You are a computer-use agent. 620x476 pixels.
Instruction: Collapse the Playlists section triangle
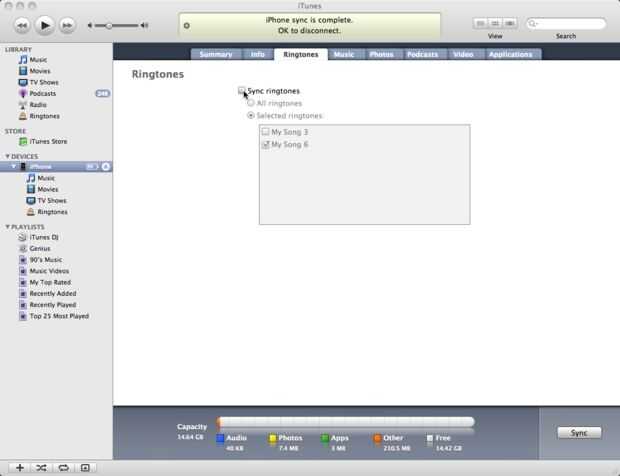click(7, 227)
